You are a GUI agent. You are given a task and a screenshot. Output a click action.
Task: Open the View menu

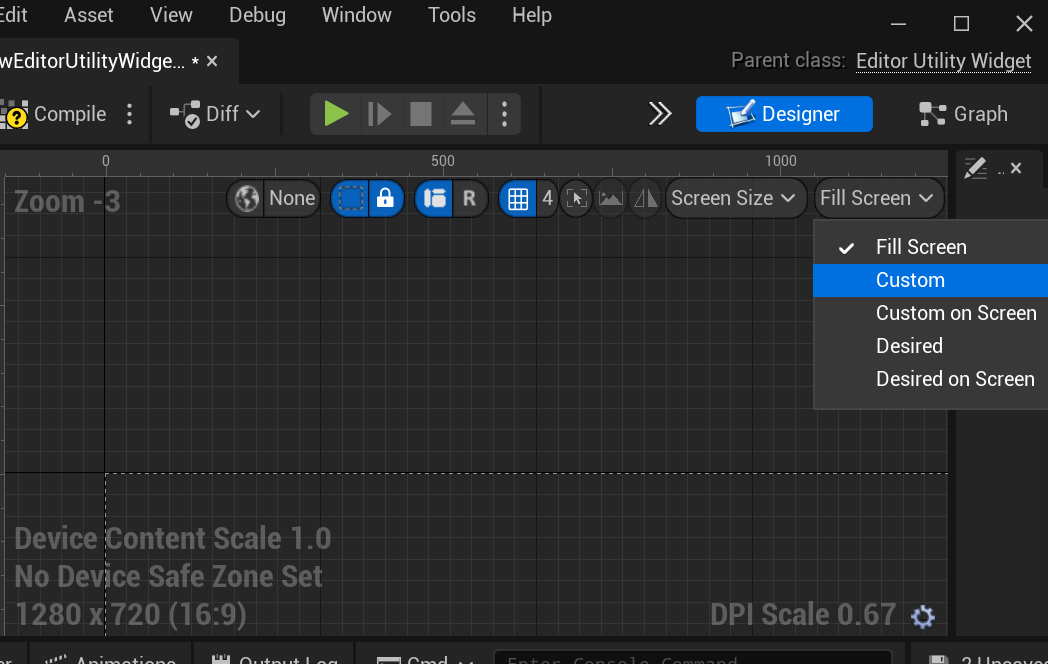pos(171,15)
